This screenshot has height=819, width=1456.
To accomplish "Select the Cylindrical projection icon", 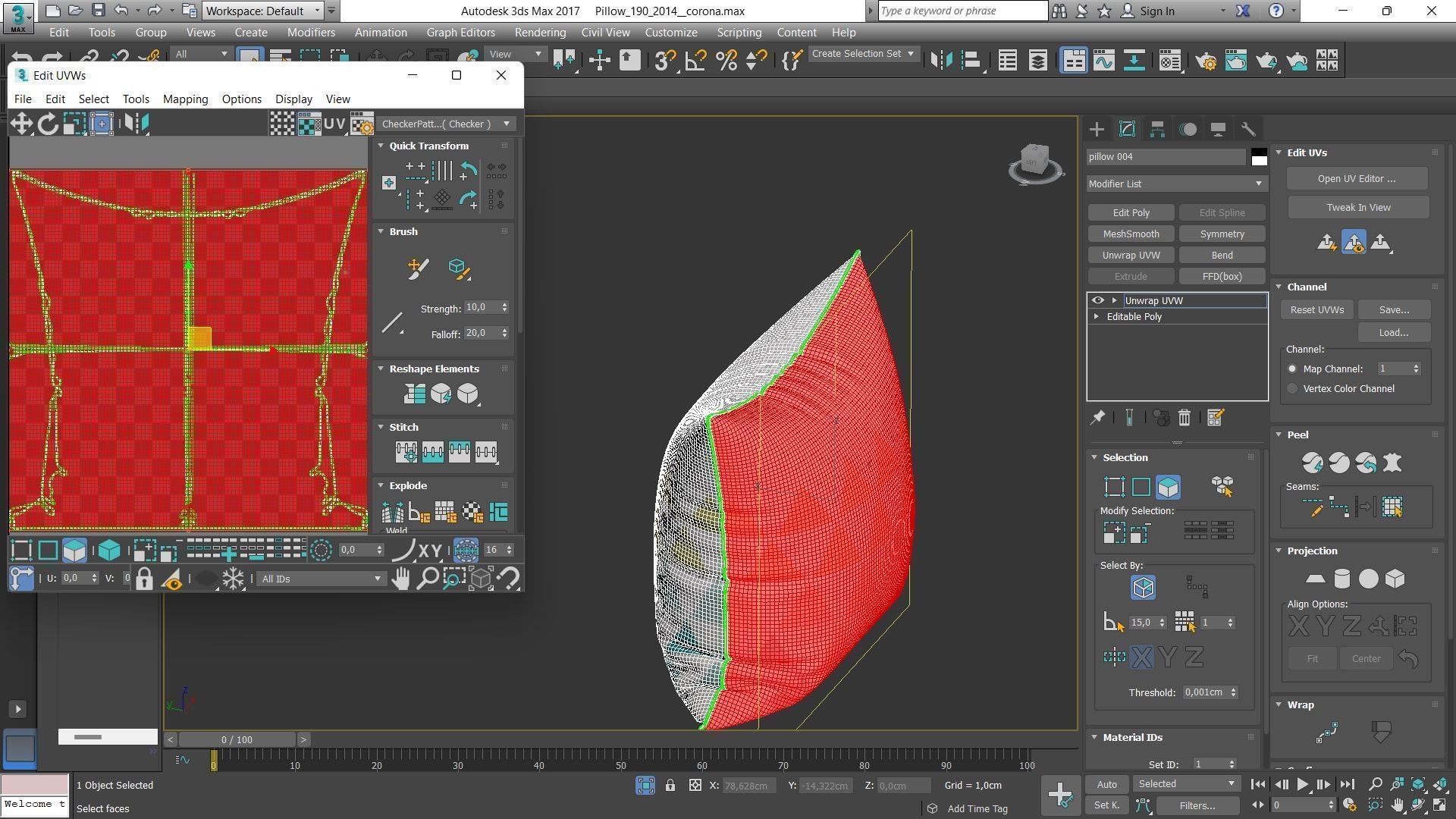I will tap(1341, 579).
